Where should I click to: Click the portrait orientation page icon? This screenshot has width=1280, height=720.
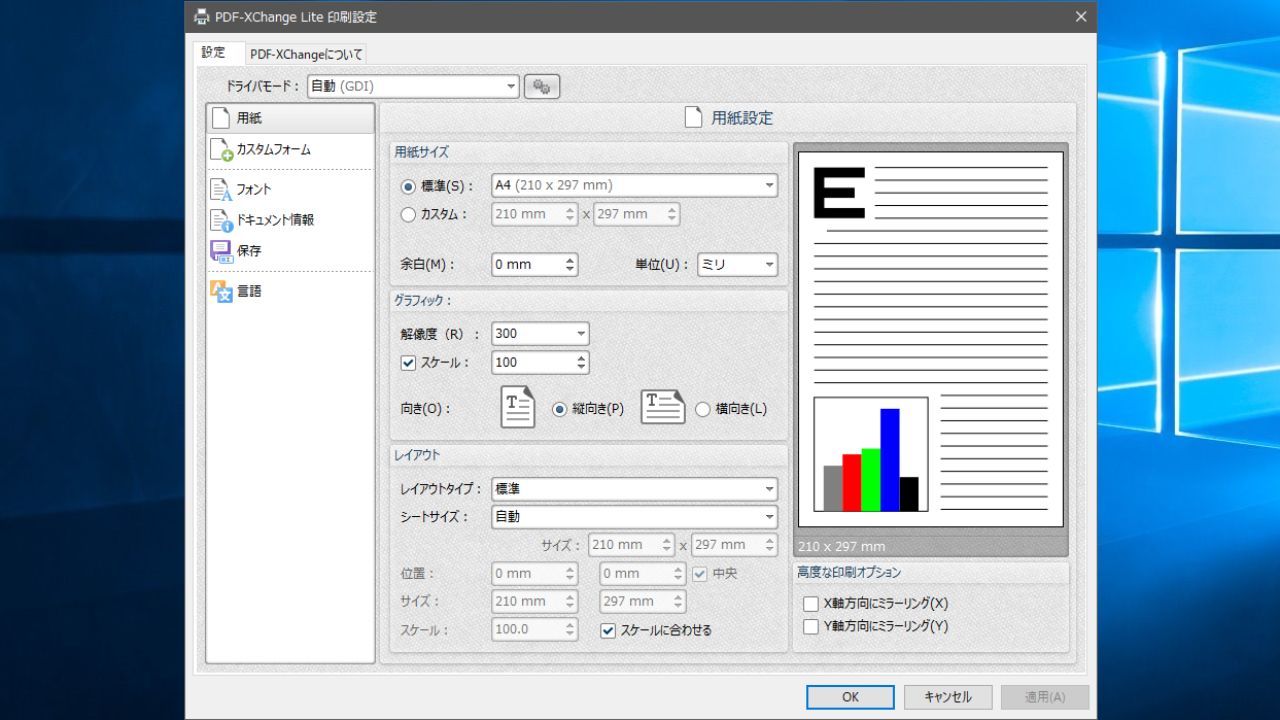(x=518, y=407)
